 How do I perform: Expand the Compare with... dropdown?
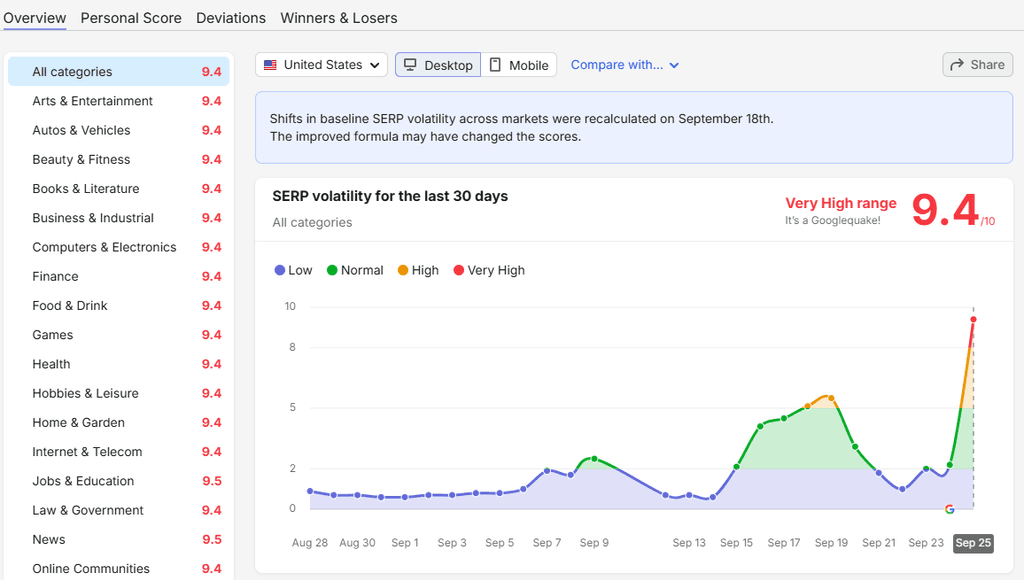pos(624,65)
